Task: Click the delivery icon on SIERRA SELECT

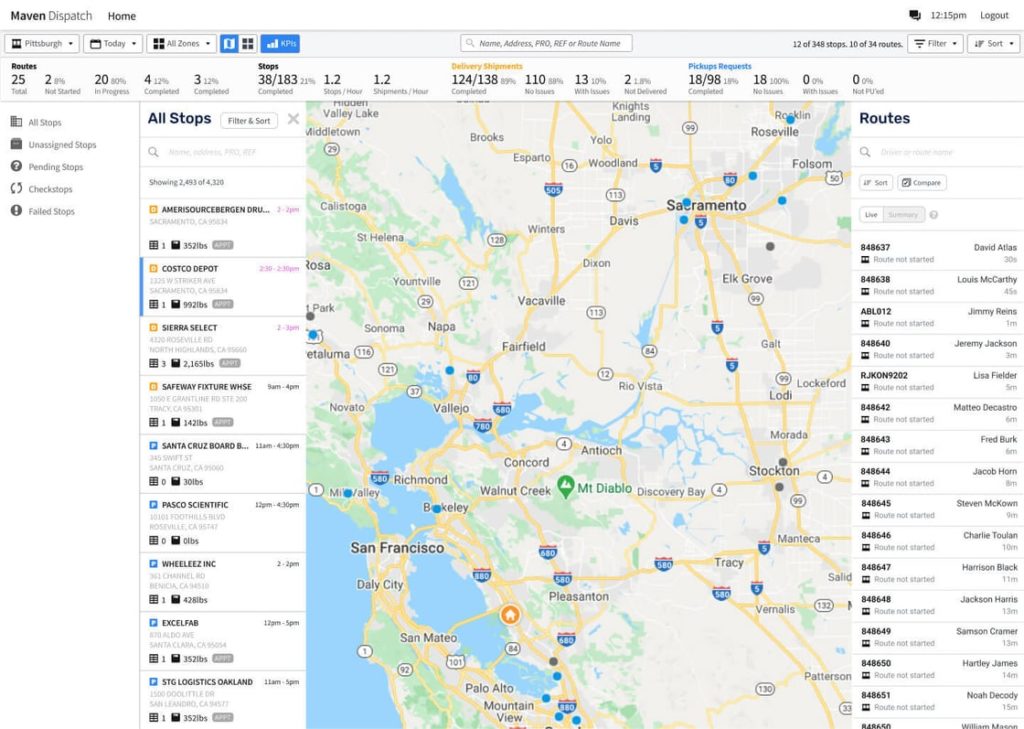Action: (153, 327)
